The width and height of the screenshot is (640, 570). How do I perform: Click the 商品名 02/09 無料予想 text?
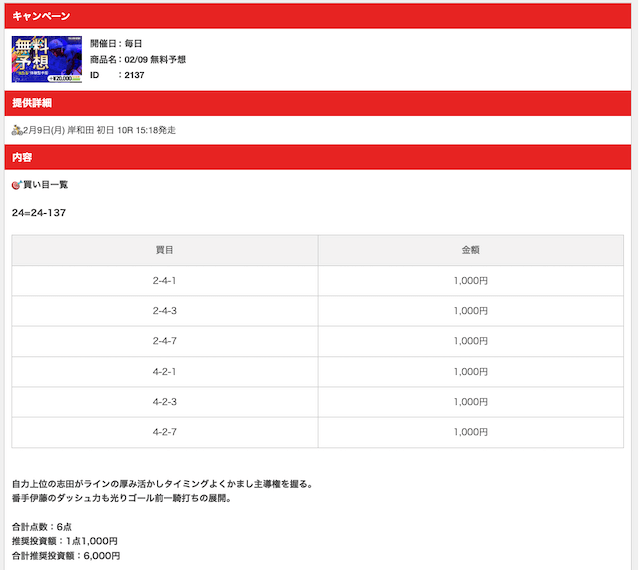point(138,59)
